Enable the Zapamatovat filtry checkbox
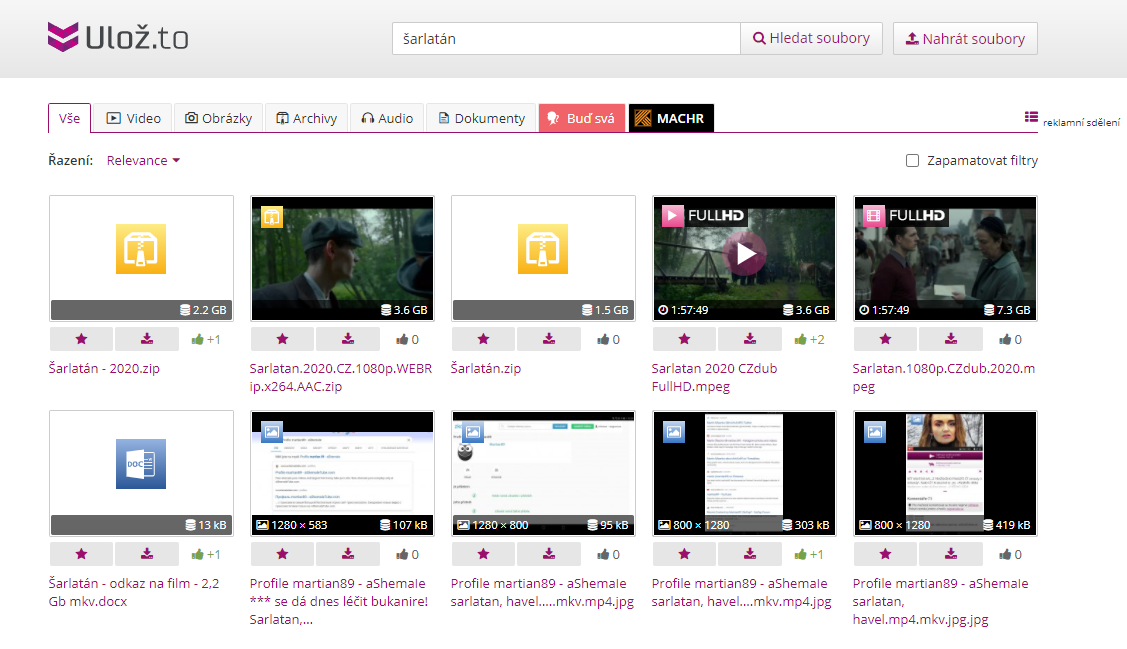Screen dimensions: 1127x649 tap(912, 160)
